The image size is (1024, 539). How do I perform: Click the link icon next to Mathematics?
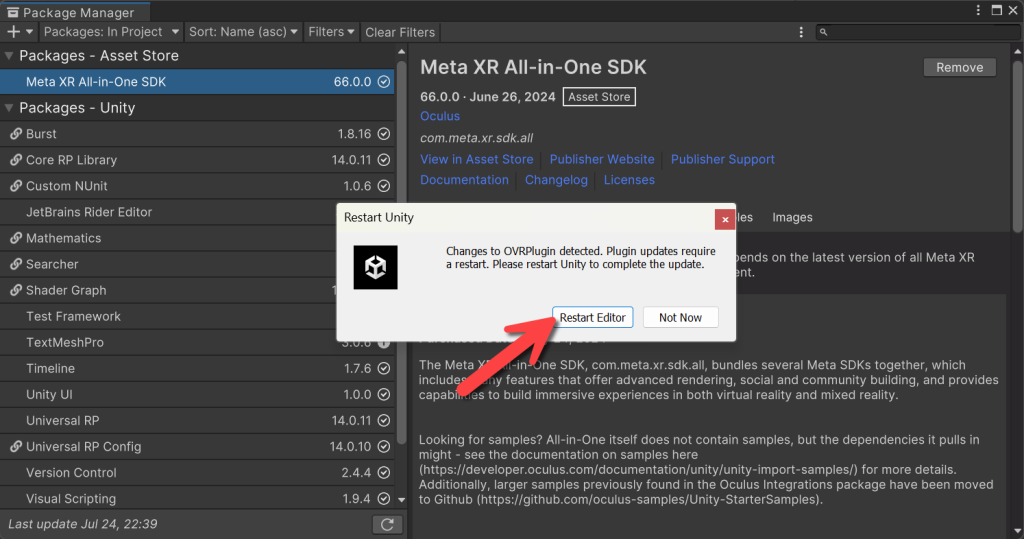tap(16, 238)
